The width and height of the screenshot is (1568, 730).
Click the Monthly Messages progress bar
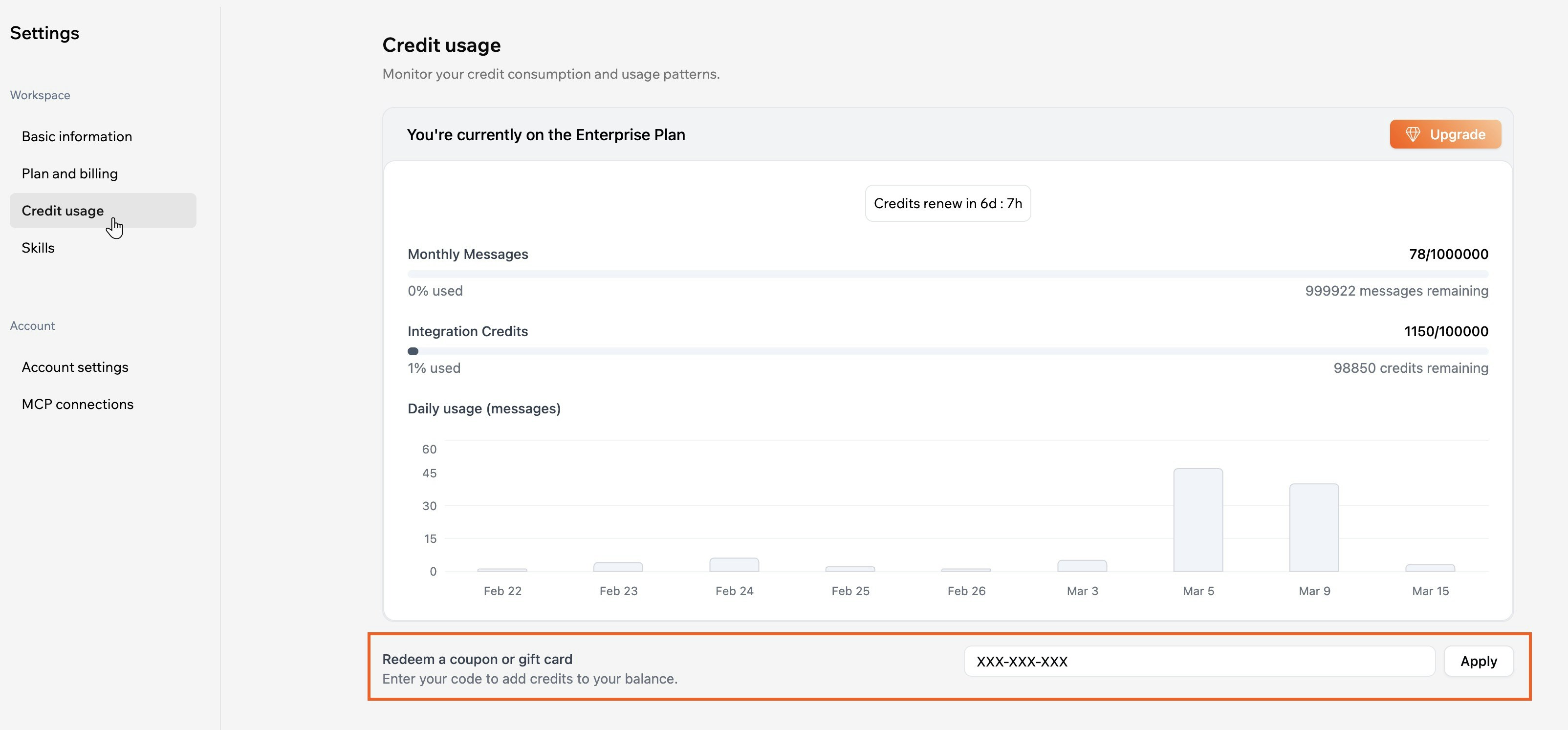[x=947, y=274]
